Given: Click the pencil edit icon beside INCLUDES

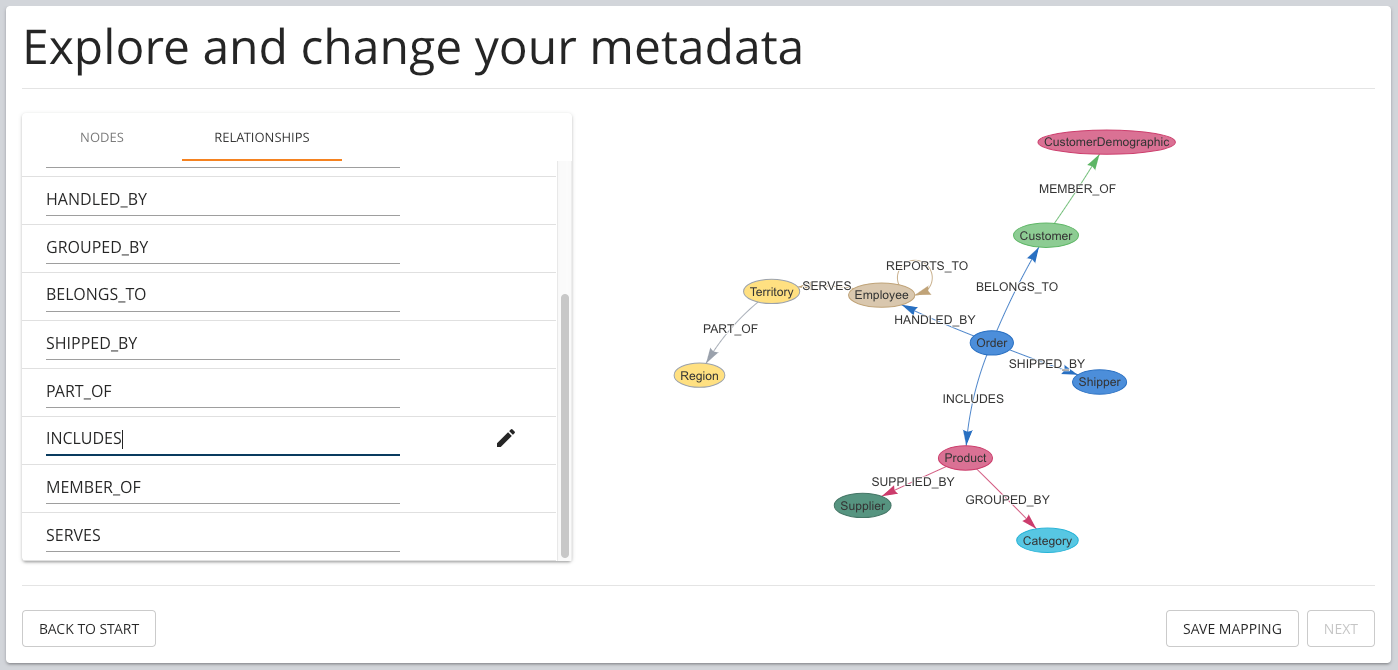Looking at the screenshot, I should 506,438.
